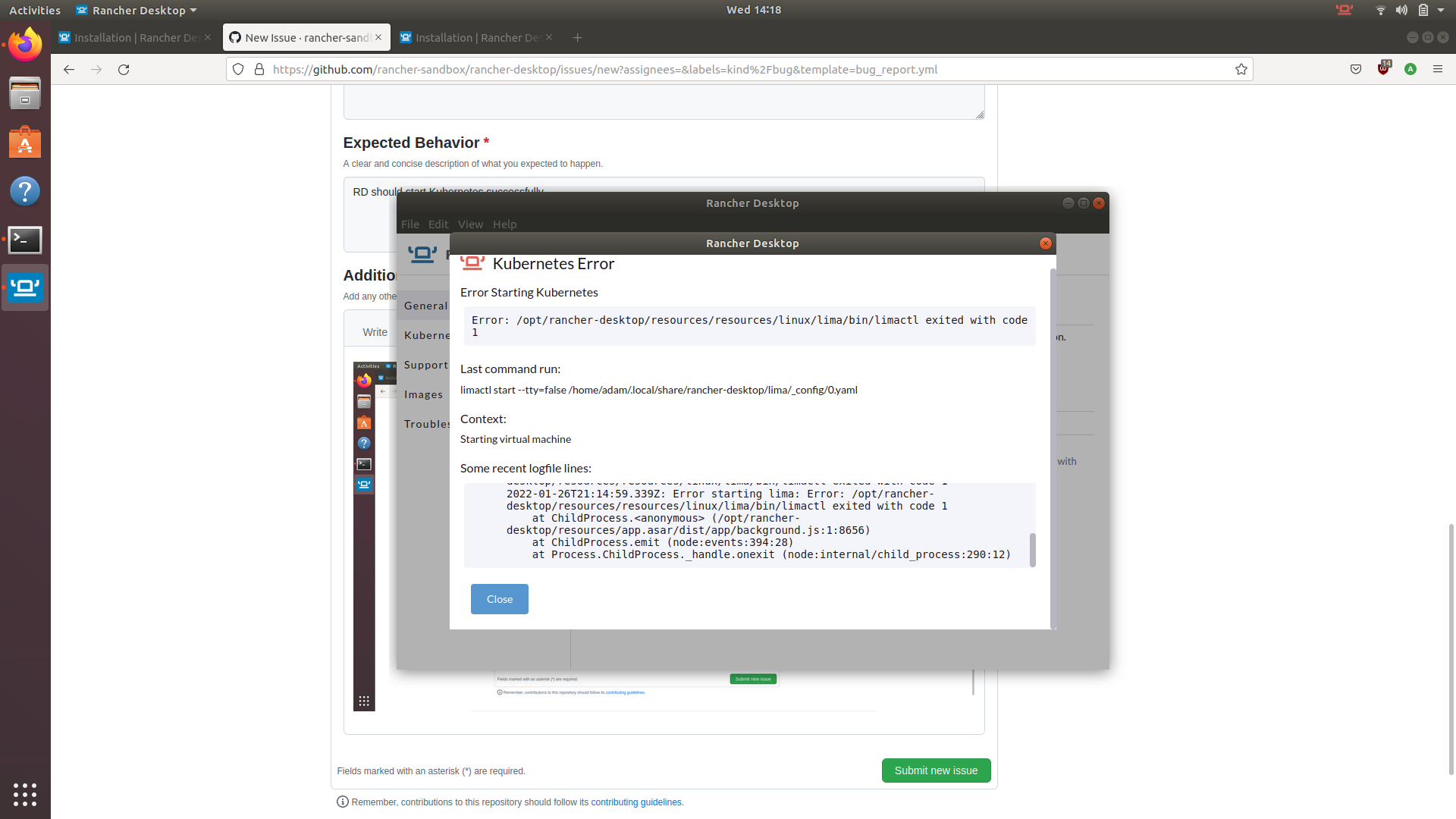Open the File menu in Rancher Desktop

click(x=409, y=224)
